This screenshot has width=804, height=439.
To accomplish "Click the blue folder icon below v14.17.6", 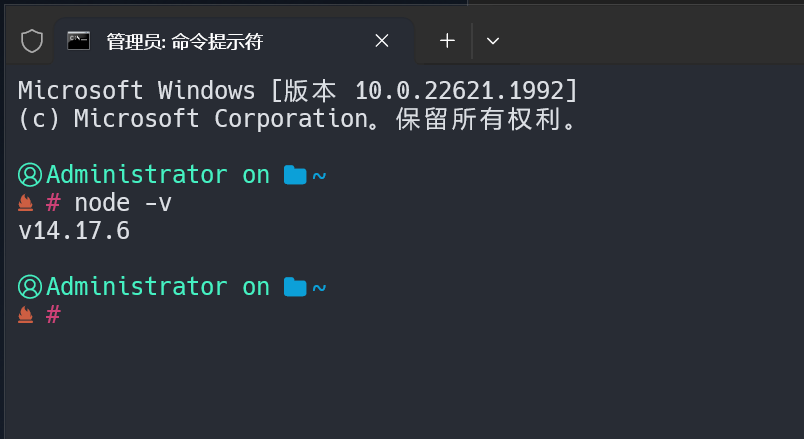I will coord(294,288).
